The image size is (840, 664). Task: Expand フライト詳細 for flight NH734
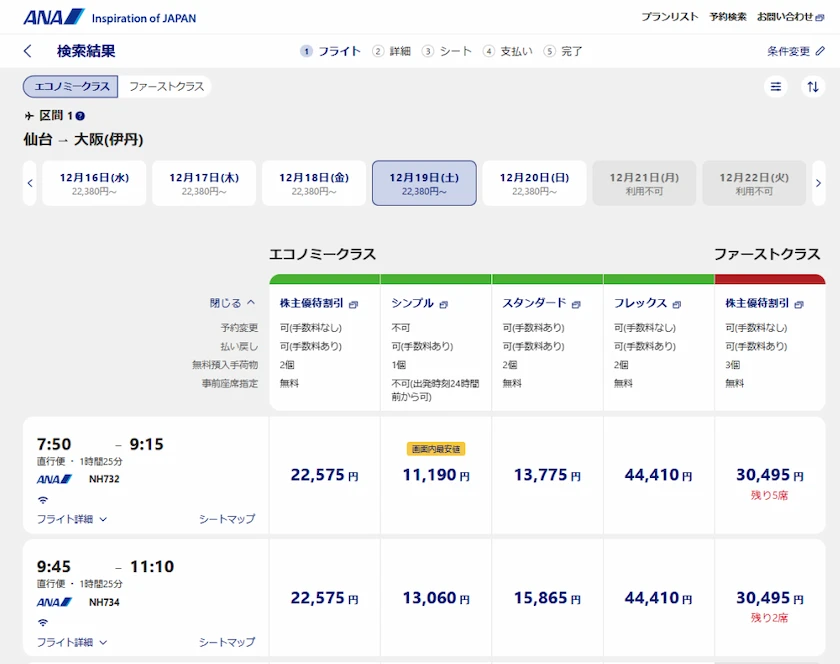[x=72, y=642]
